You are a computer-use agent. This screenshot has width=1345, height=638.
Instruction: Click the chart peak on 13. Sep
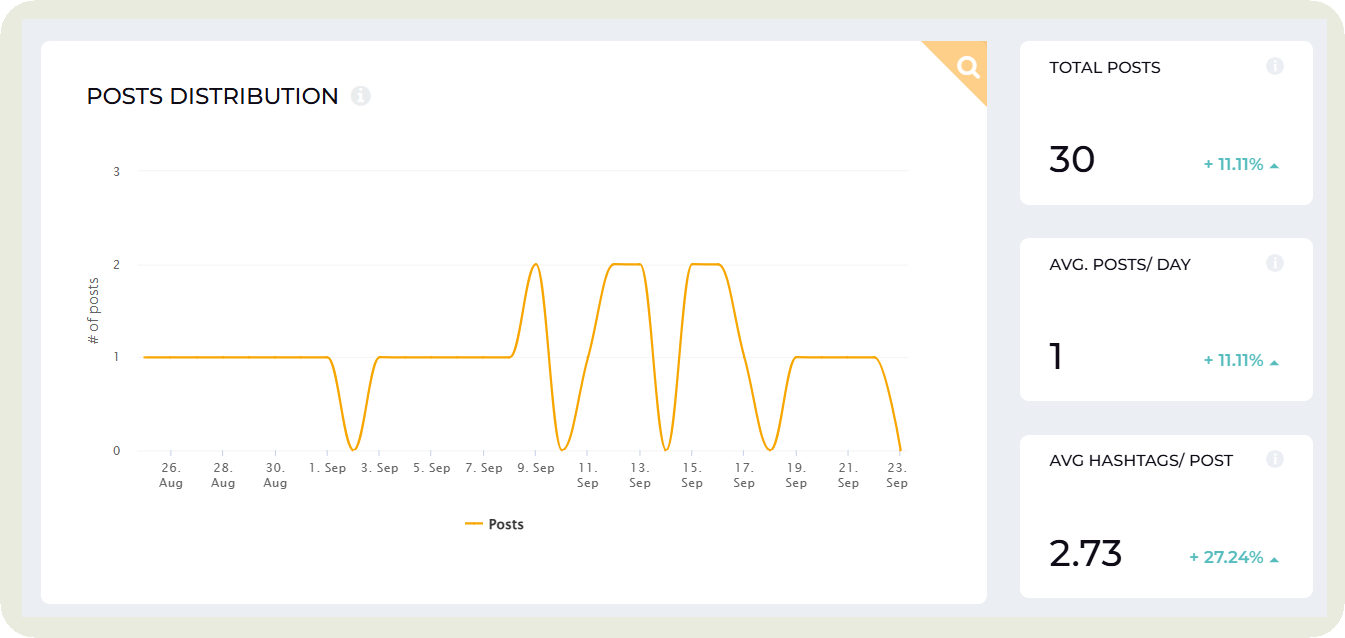click(x=630, y=263)
